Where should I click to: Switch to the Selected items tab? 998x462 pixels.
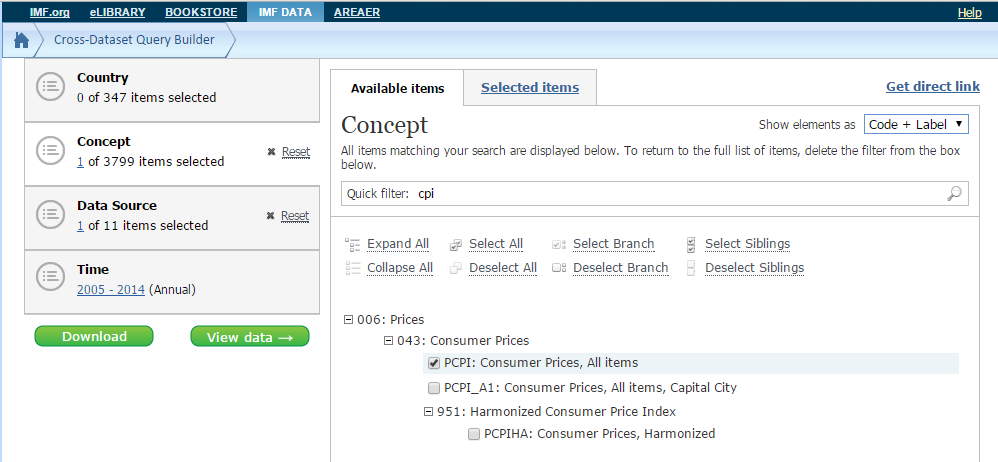click(x=529, y=88)
